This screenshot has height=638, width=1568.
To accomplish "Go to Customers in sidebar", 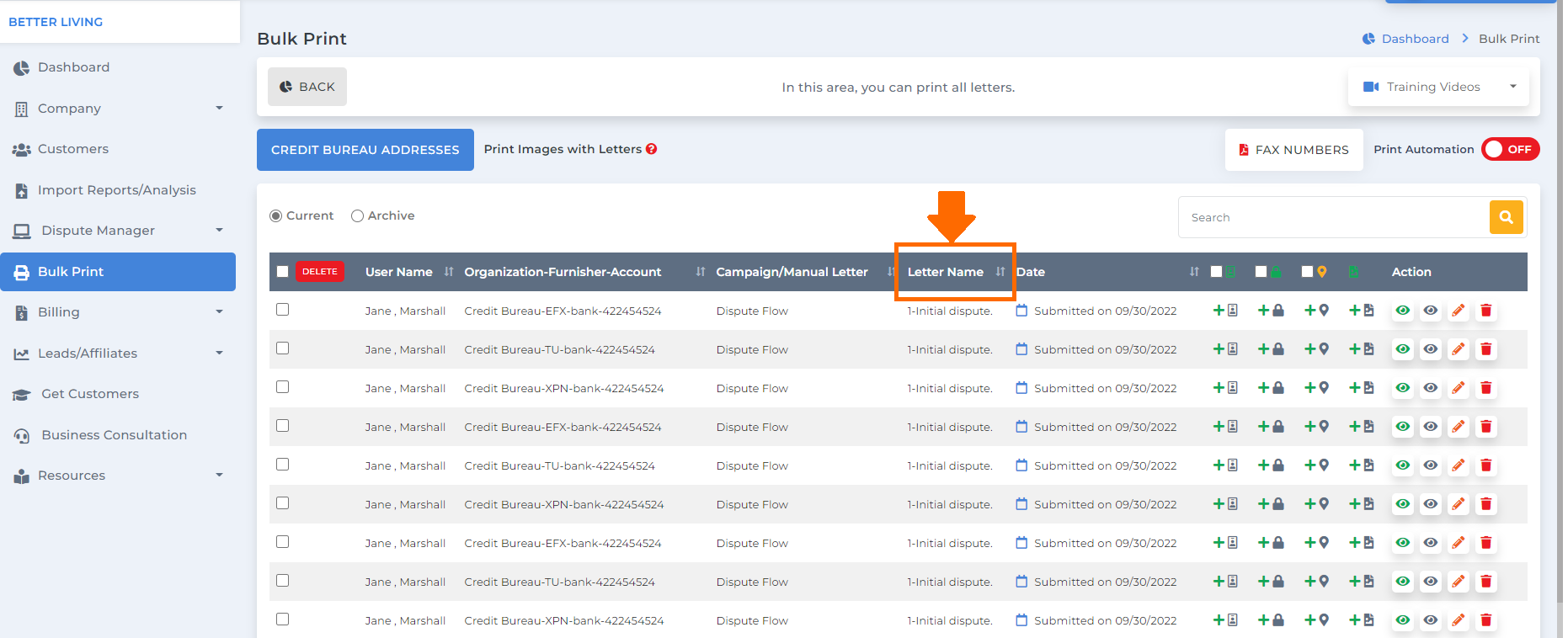I will [118, 149].
